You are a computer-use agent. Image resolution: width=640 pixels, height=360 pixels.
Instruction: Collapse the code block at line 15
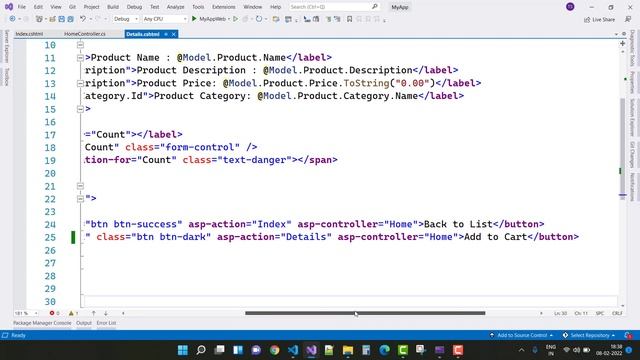80,109
